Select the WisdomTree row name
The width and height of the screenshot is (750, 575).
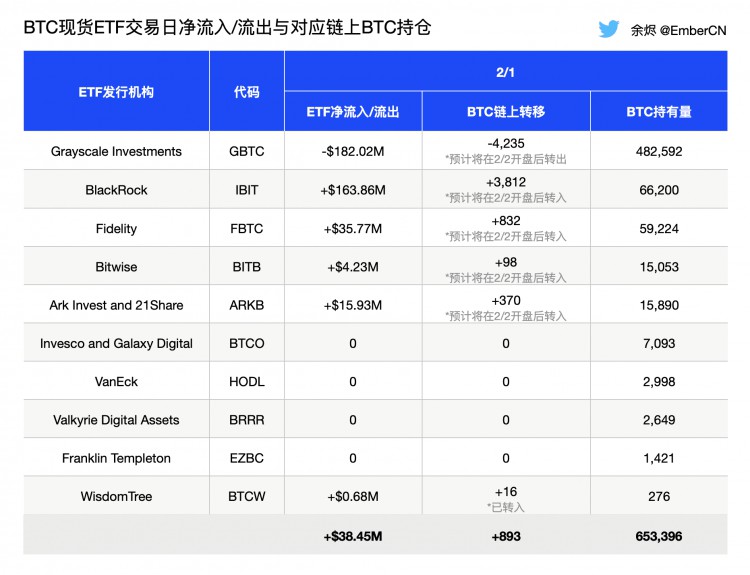[x=116, y=497]
